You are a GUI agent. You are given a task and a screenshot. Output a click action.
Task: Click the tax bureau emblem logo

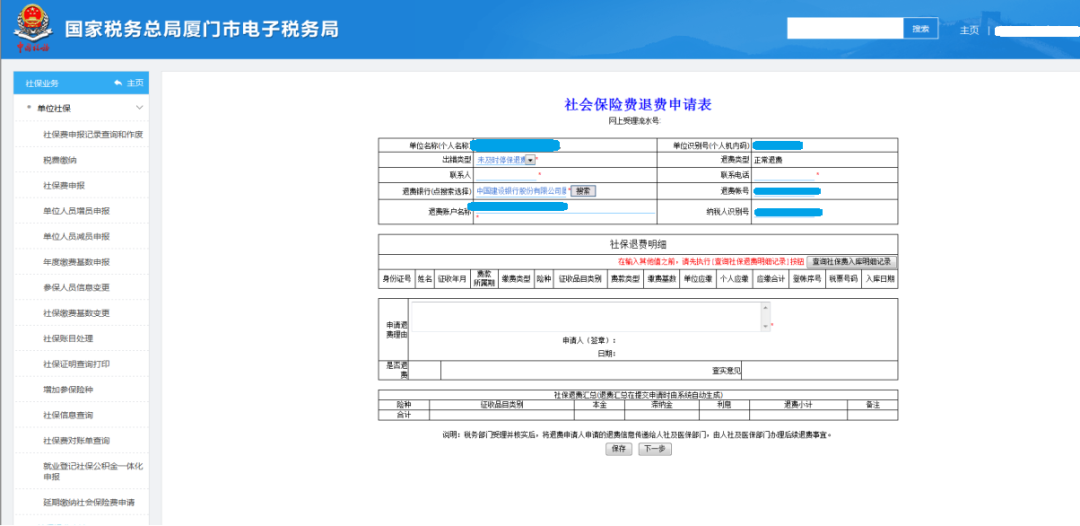(33, 28)
